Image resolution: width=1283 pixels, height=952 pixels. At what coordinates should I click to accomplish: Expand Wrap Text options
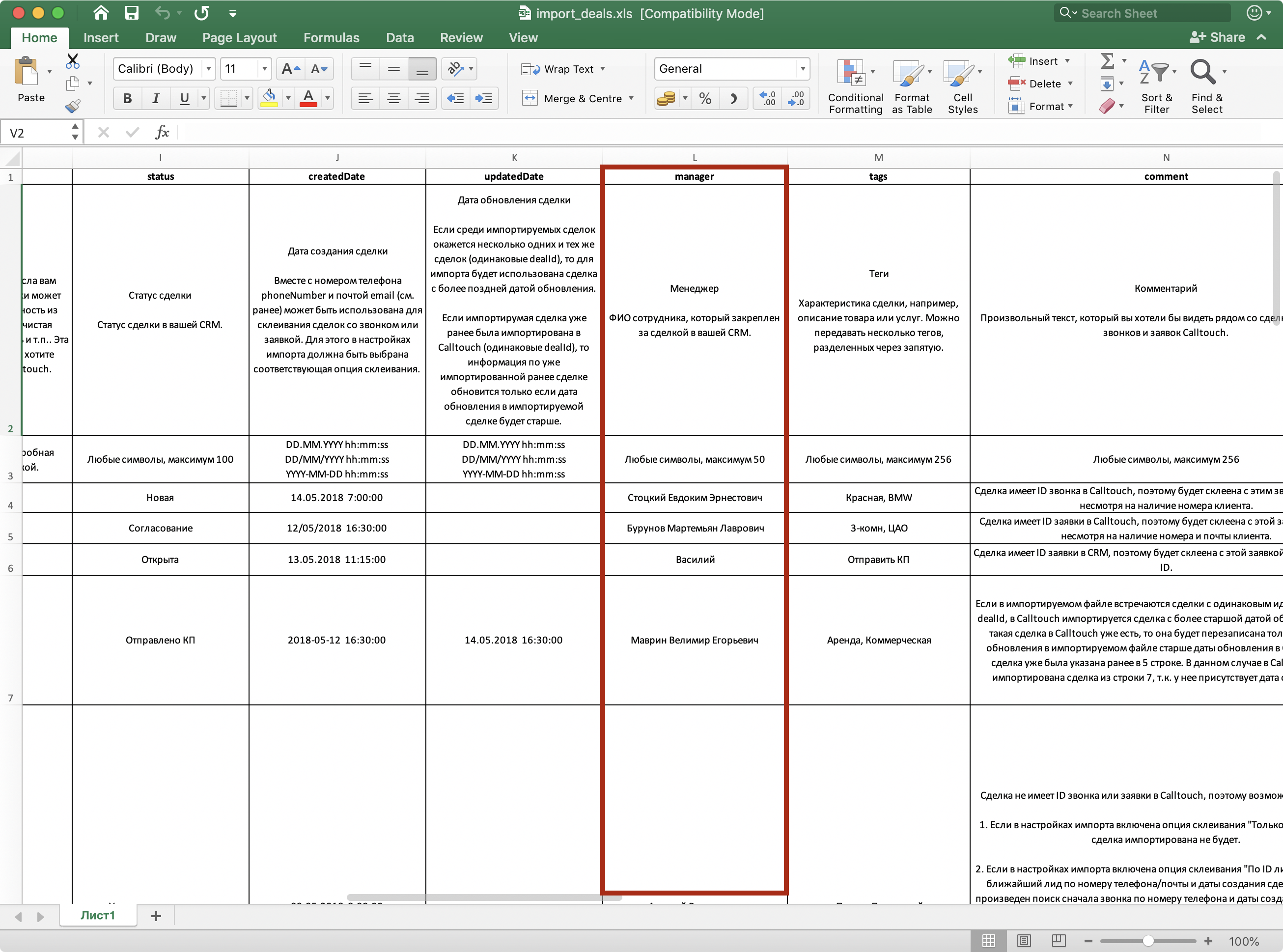[603, 69]
